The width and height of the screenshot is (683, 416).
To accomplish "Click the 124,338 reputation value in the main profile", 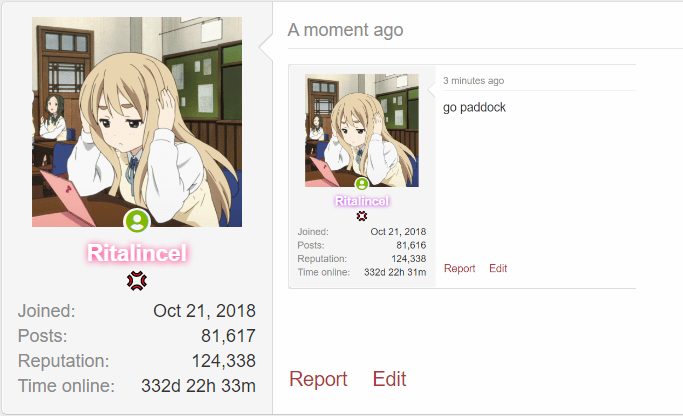I will [x=224, y=361].
